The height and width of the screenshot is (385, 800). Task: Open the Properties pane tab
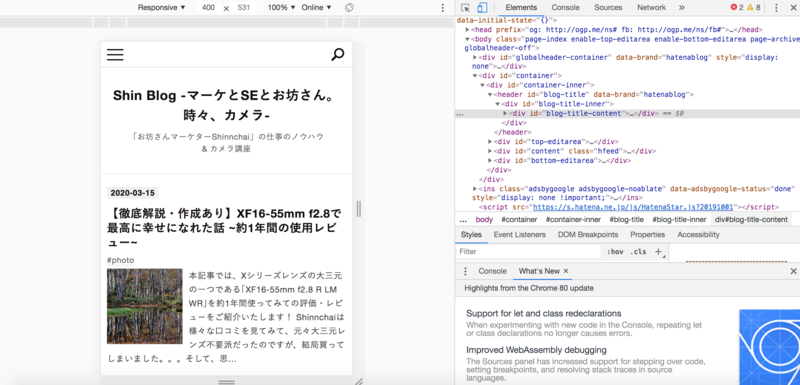pos(647,235)
